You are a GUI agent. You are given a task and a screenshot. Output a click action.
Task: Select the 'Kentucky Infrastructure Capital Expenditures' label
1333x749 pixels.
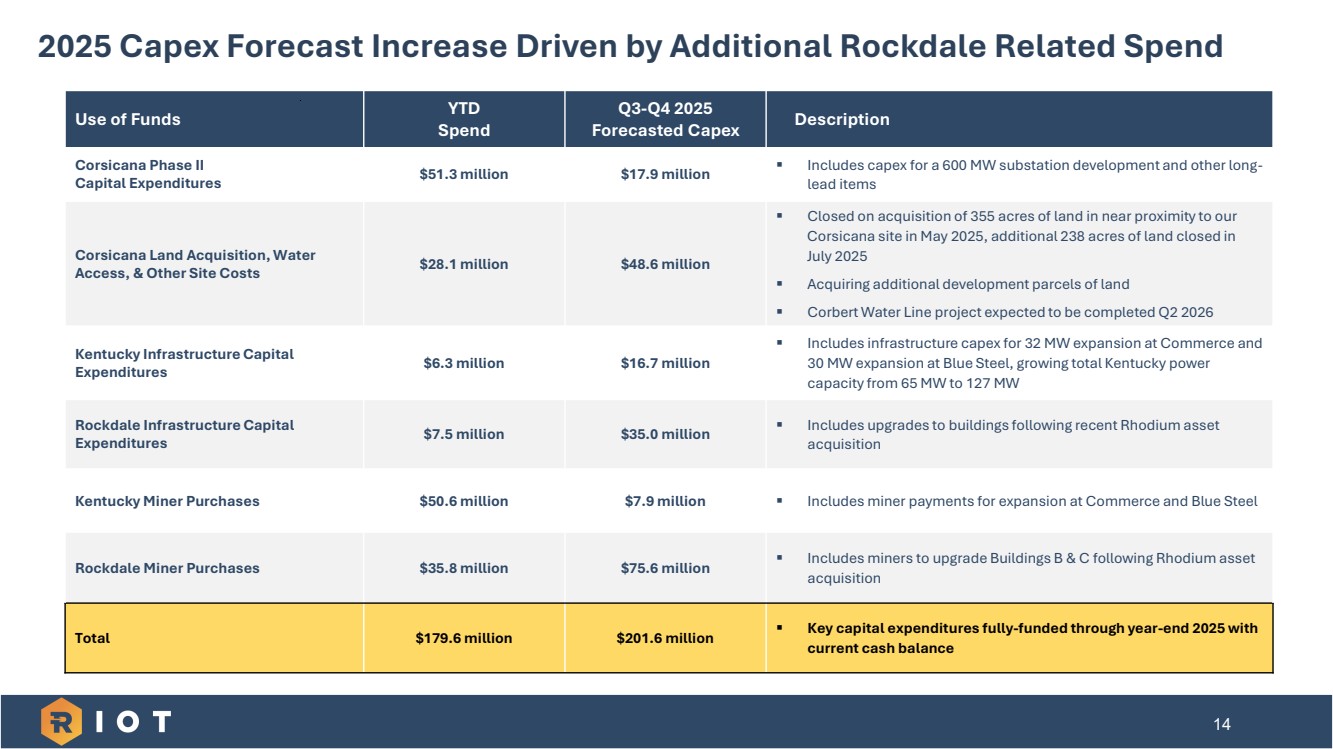click(184, 363)
